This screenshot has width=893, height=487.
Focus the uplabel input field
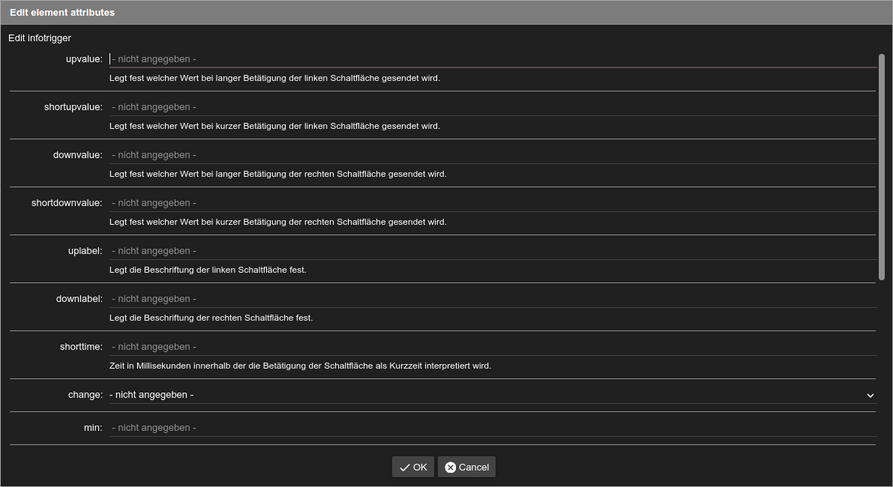tap(493, 251)
